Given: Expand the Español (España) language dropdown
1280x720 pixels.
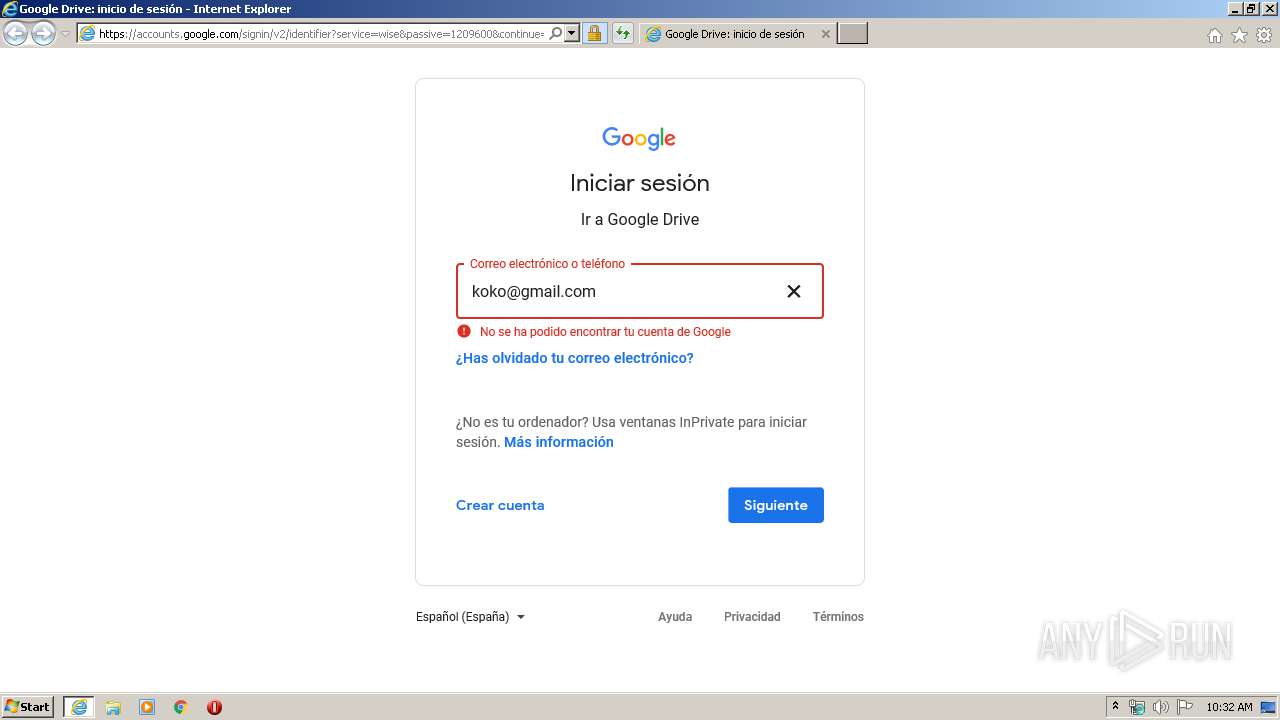Looking at the screenshot, I should (x=471, y=617).
